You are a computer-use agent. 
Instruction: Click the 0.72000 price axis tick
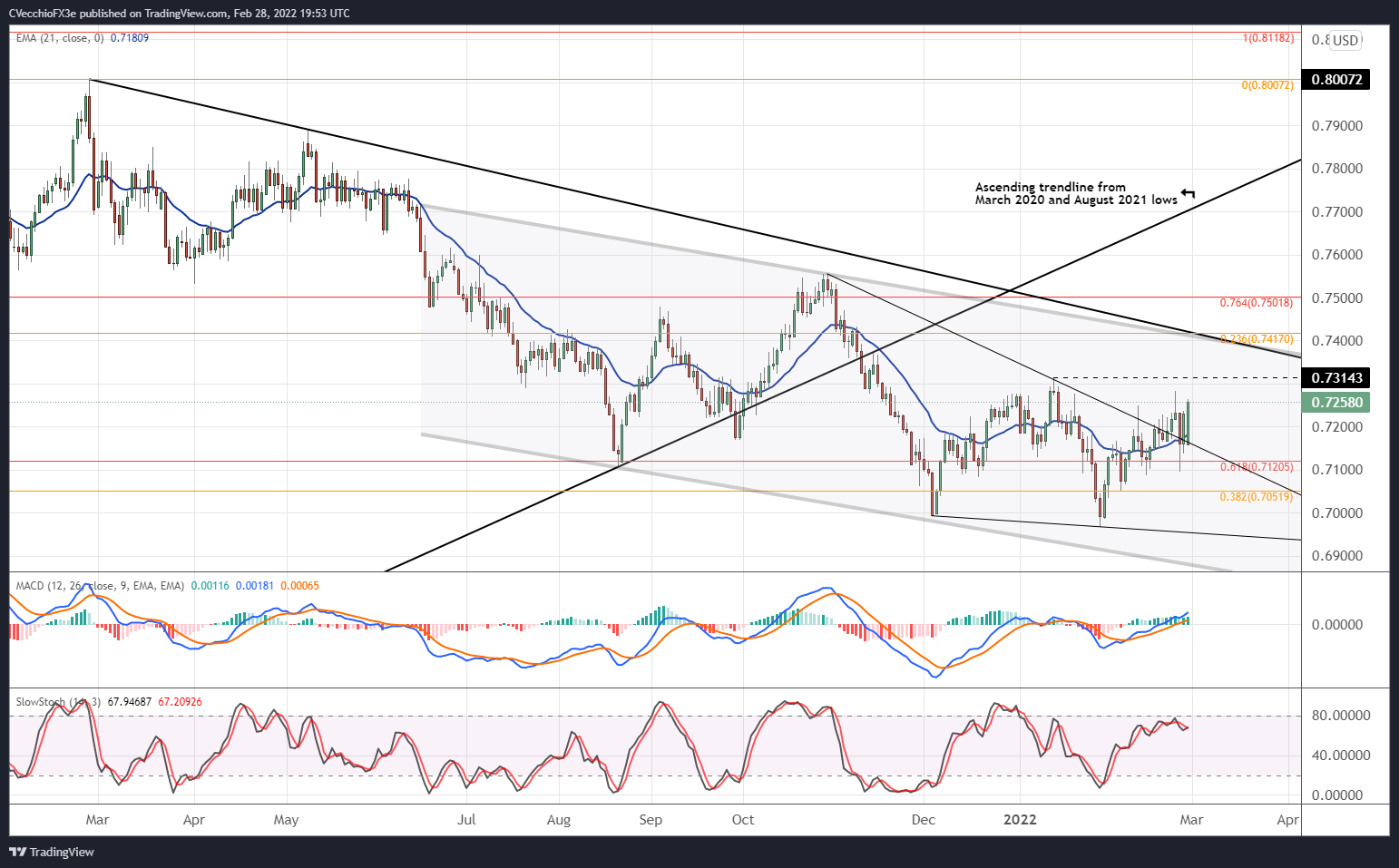[x=1337, y=427]
